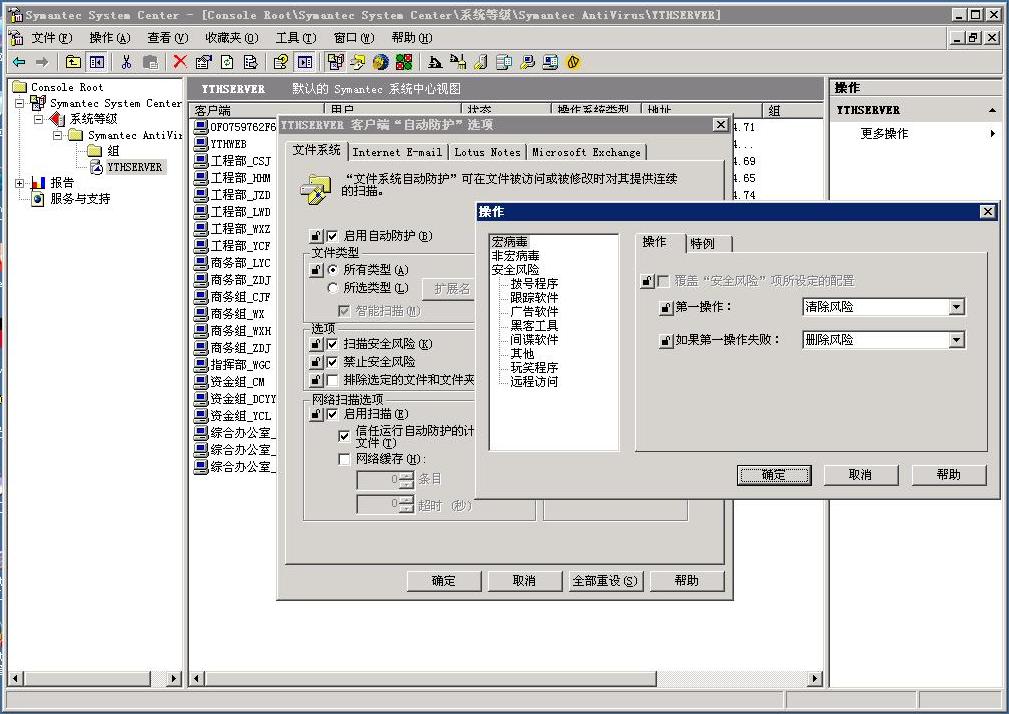This screenshot has width=1009, height=714.
Task: Click the lock icon beside 排除选定的文件和文件夹
Action: coord(315,380)
